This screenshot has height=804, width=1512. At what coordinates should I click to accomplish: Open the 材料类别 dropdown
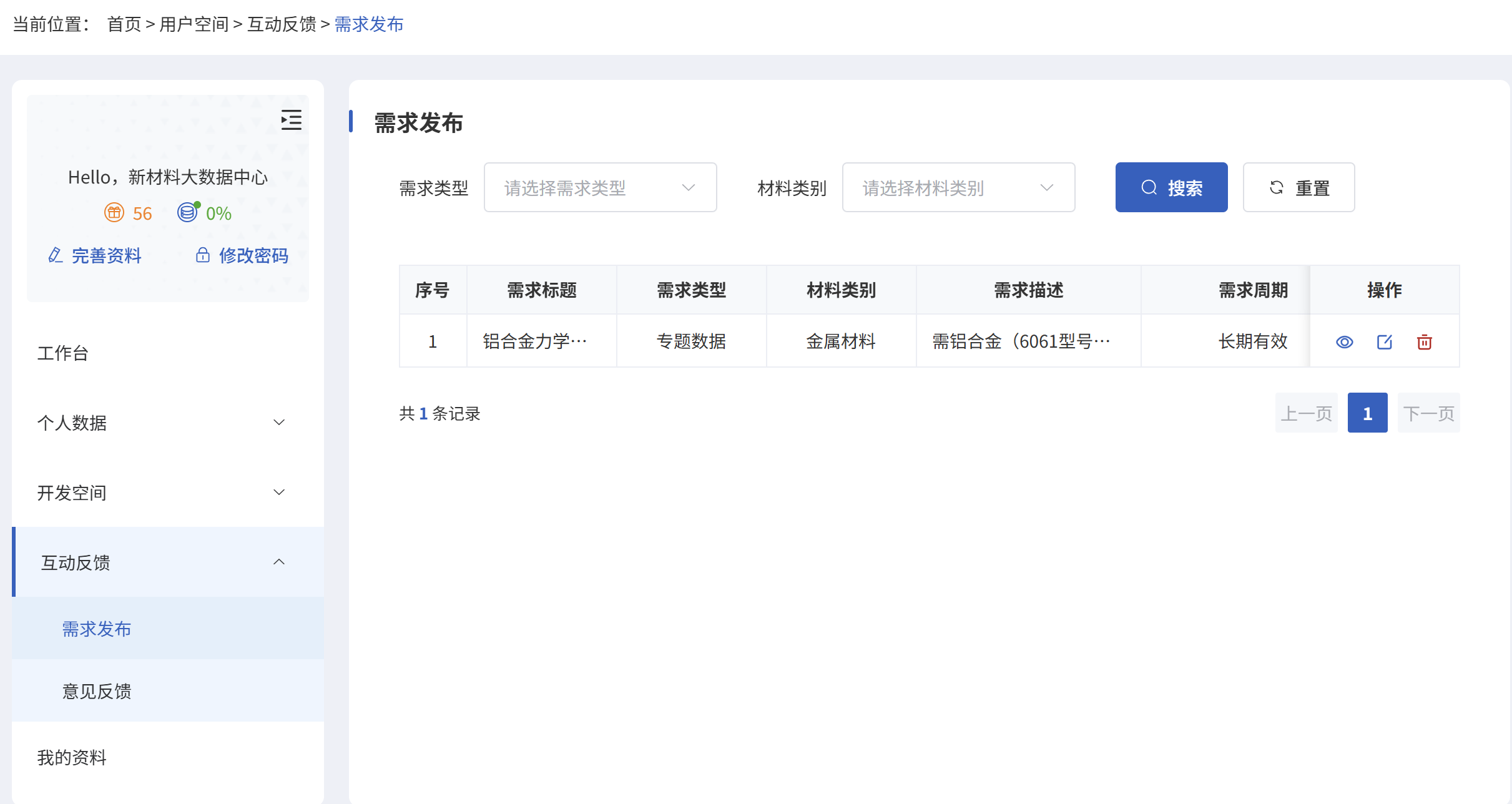point(958,188)
